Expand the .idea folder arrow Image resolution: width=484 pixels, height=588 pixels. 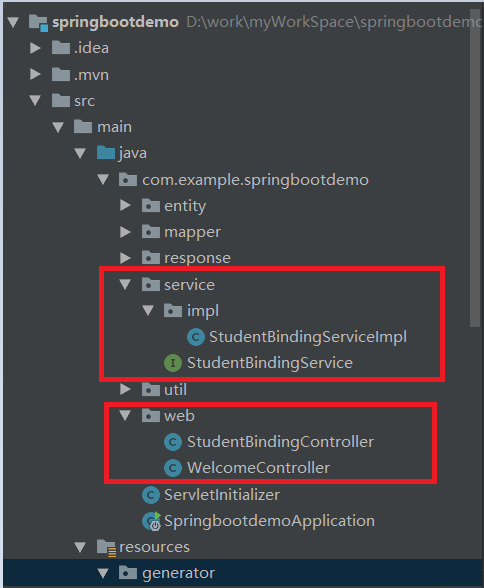(35, 48)
